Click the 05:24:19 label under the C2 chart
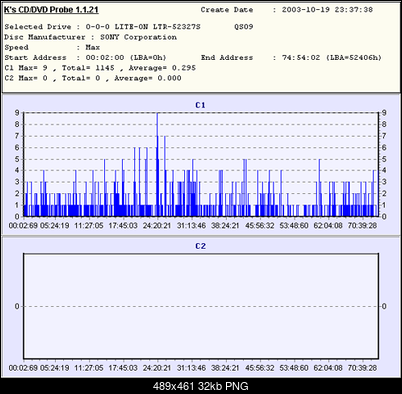 [55, 368]
